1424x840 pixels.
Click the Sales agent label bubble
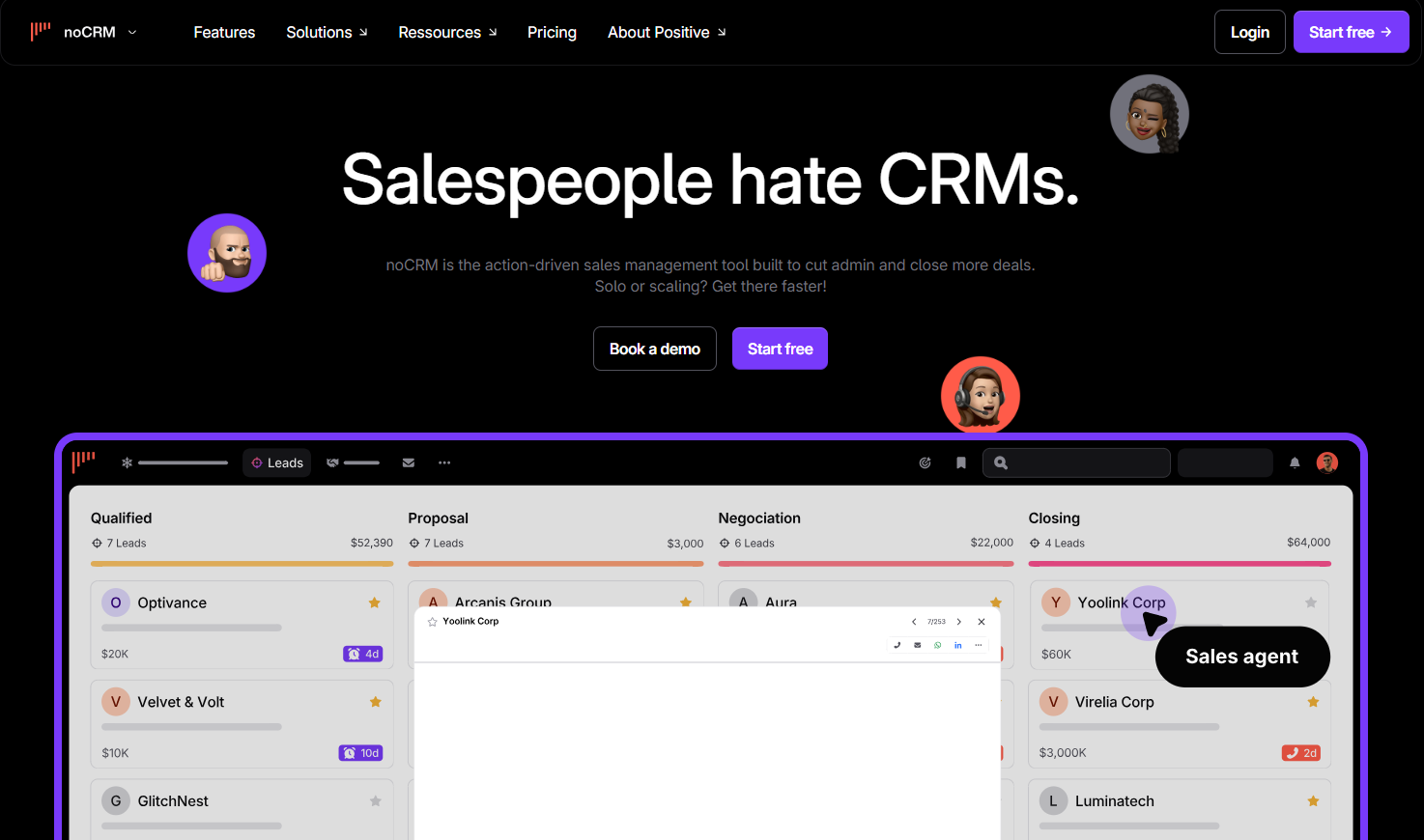click(1242, 657)
